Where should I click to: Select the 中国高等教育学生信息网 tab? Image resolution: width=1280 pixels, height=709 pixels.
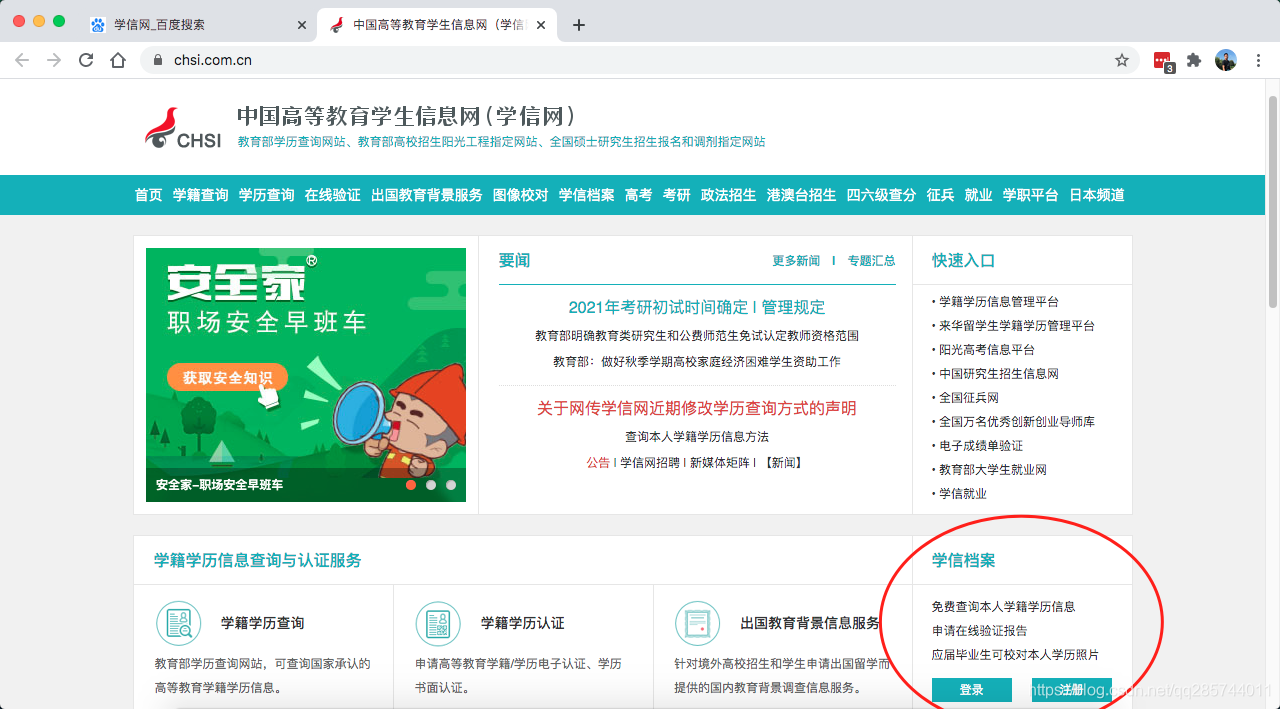[436, 25]
